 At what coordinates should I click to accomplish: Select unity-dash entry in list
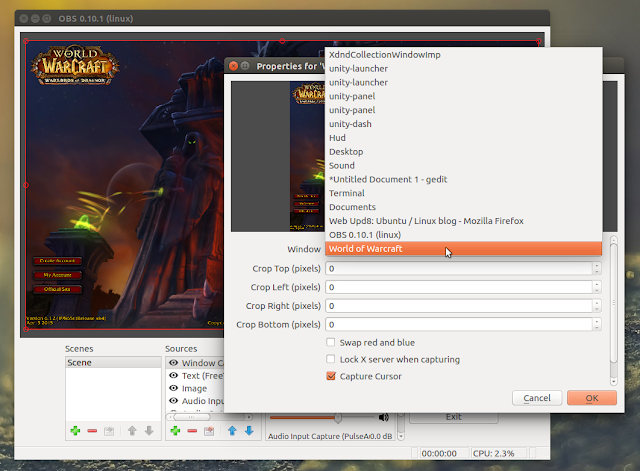pos(463,124)
